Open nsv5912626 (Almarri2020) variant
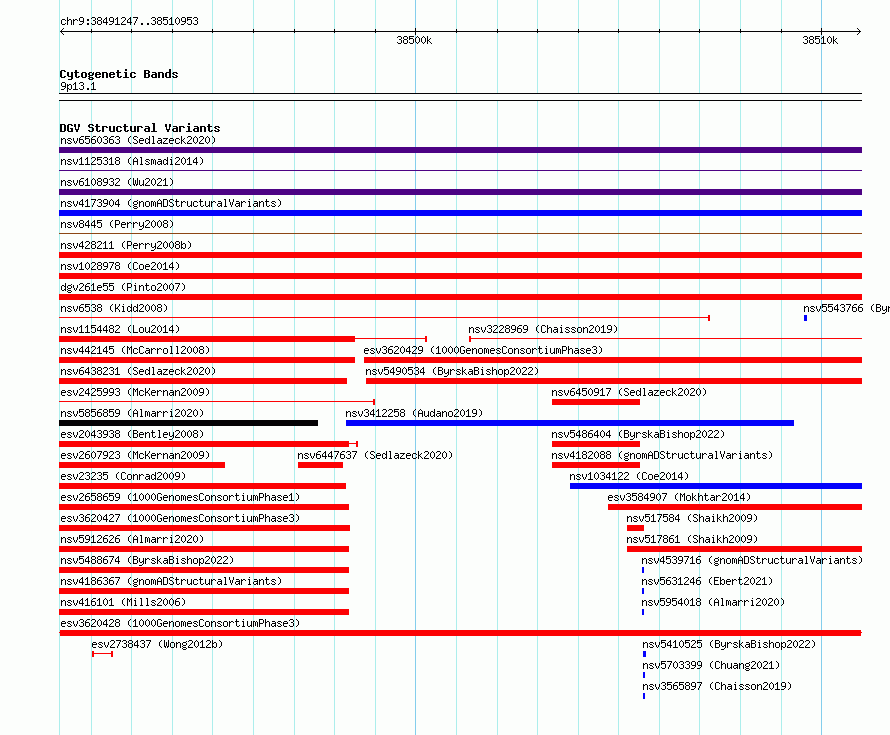The image size is (890, 735). [132, 539]
